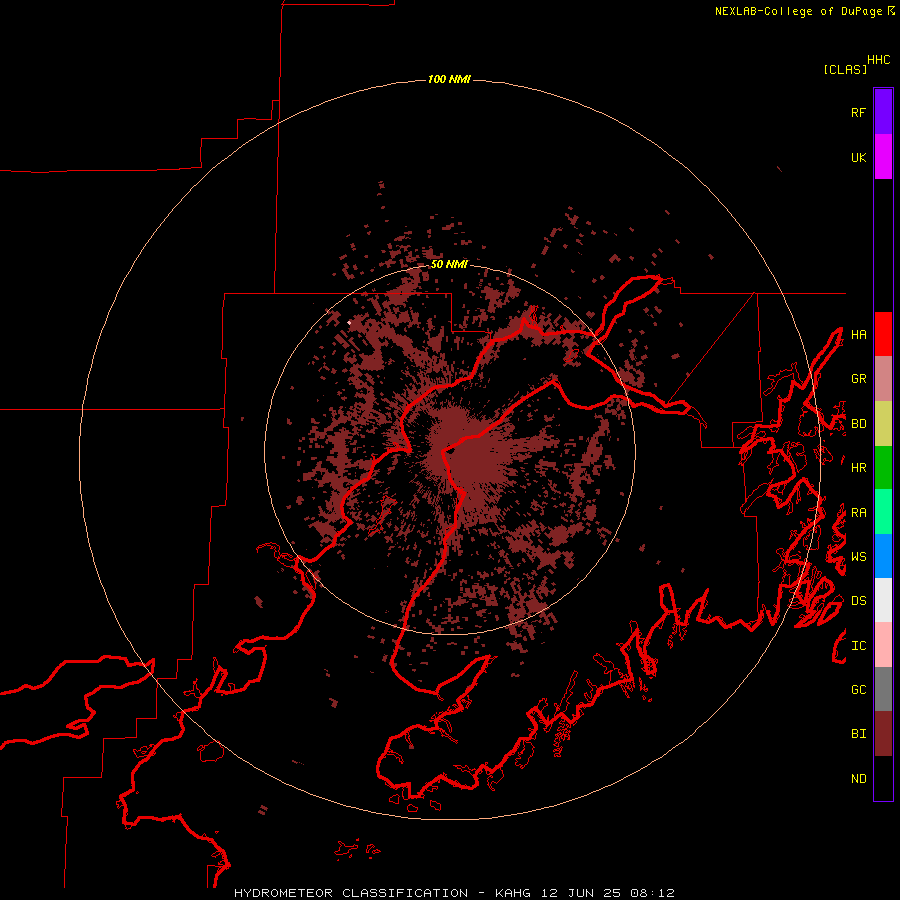Click the RF purple legend swatch
Viewport: 900px width, 900px height.
pyautogui.click(x=883, y=112)
